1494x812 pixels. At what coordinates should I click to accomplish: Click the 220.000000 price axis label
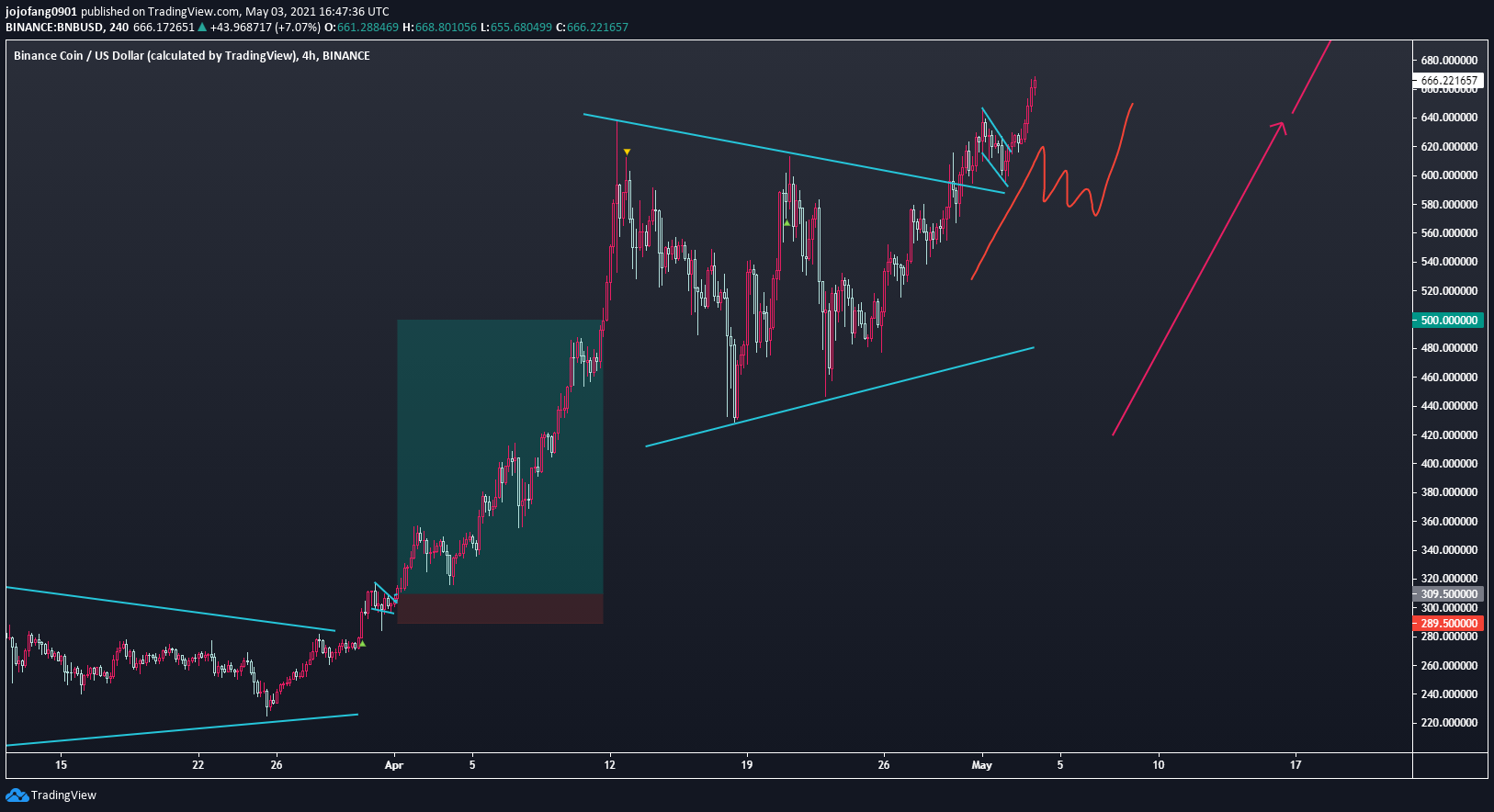[1449, 723]
